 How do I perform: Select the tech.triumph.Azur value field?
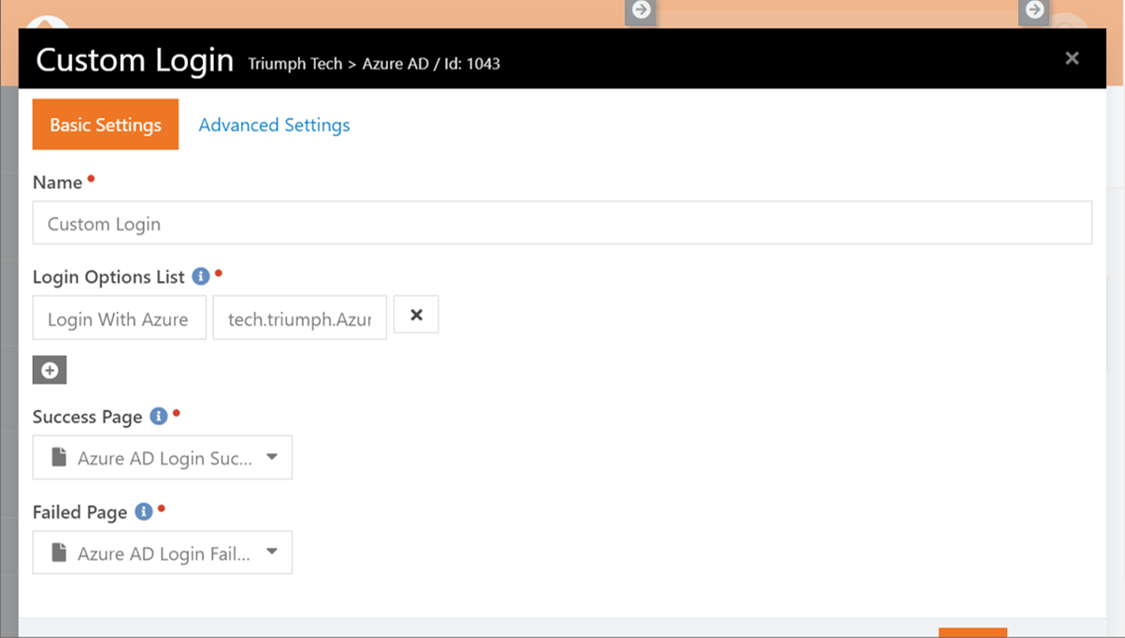(300, 317)
